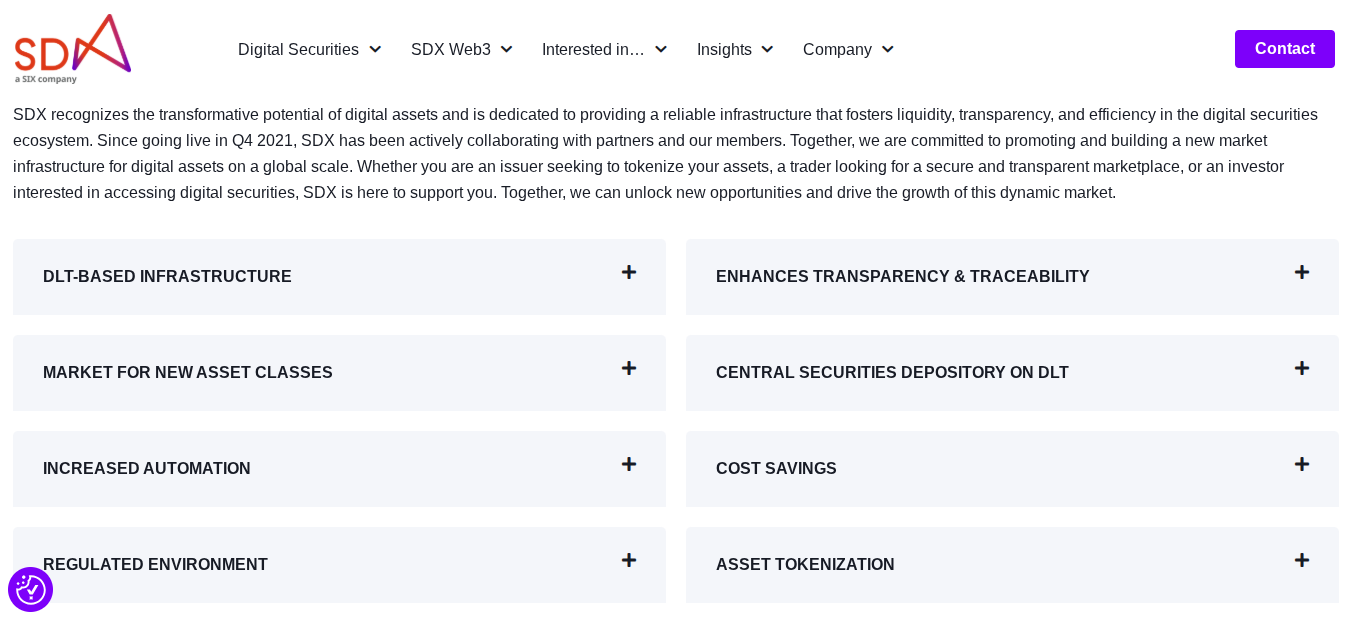1358x624 pixels.
Task: Click plus icon beside Regulated Environment
Action: (629, 561)
